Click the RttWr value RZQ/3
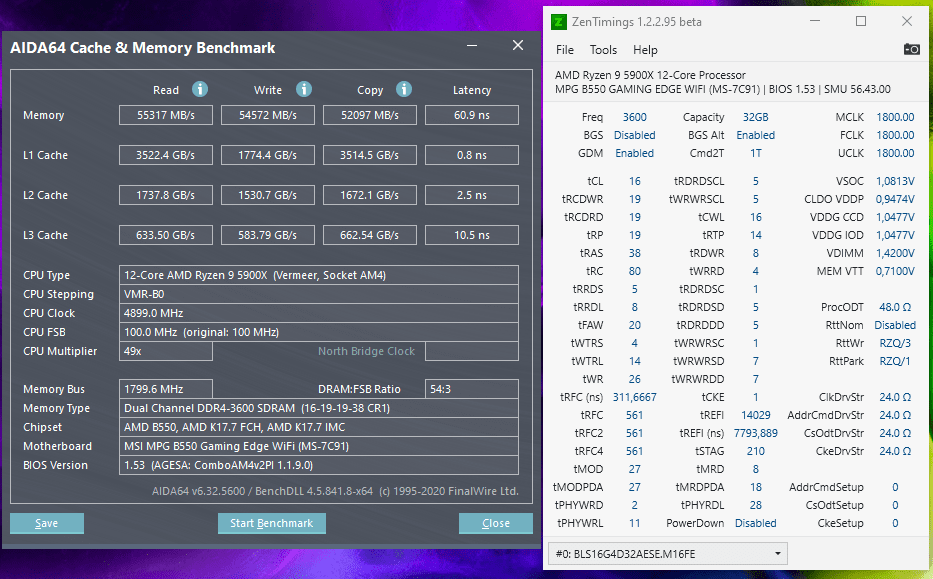The image size is (933, 579). (895, 343)
